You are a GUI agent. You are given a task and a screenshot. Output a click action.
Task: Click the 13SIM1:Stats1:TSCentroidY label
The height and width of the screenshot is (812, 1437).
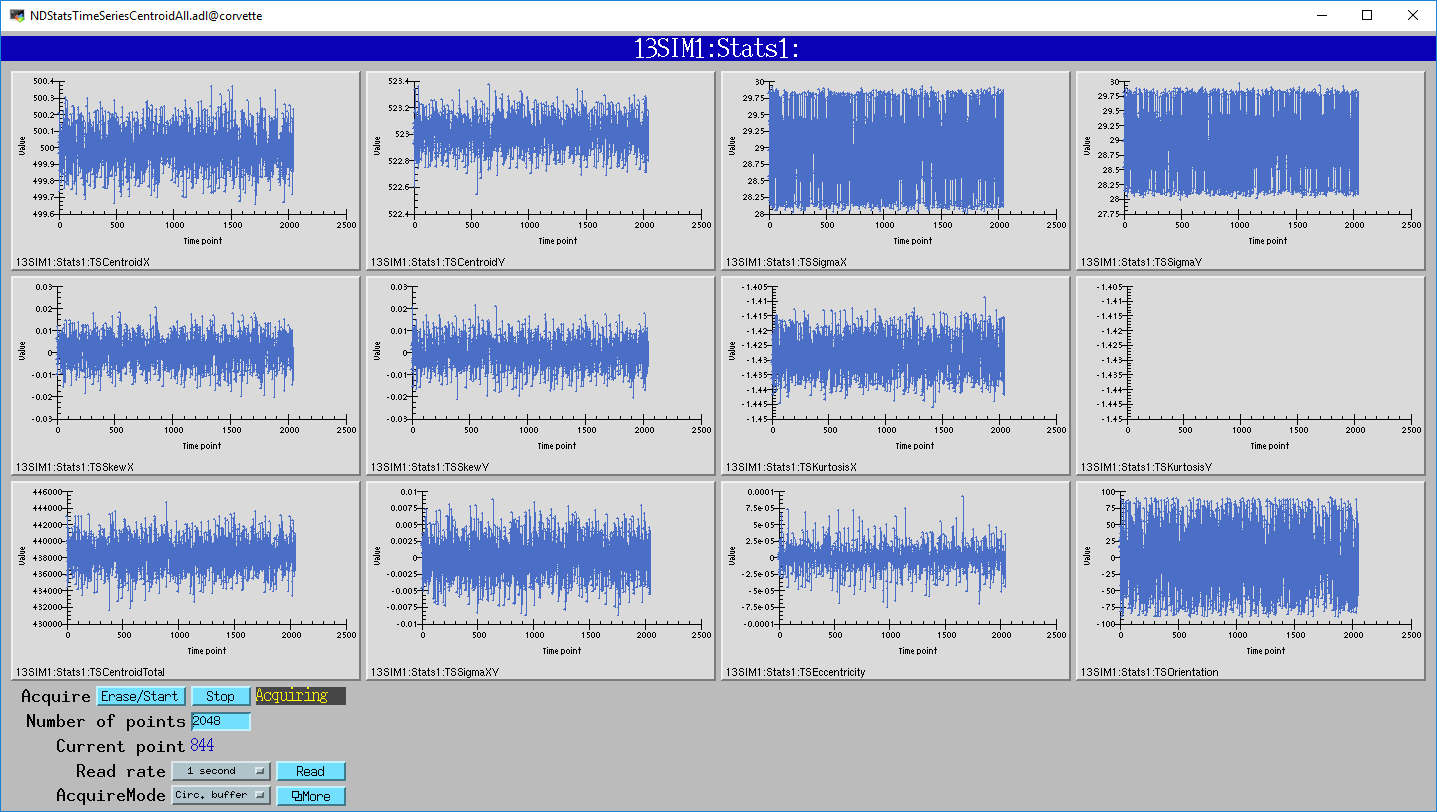(x=438, y=263)
